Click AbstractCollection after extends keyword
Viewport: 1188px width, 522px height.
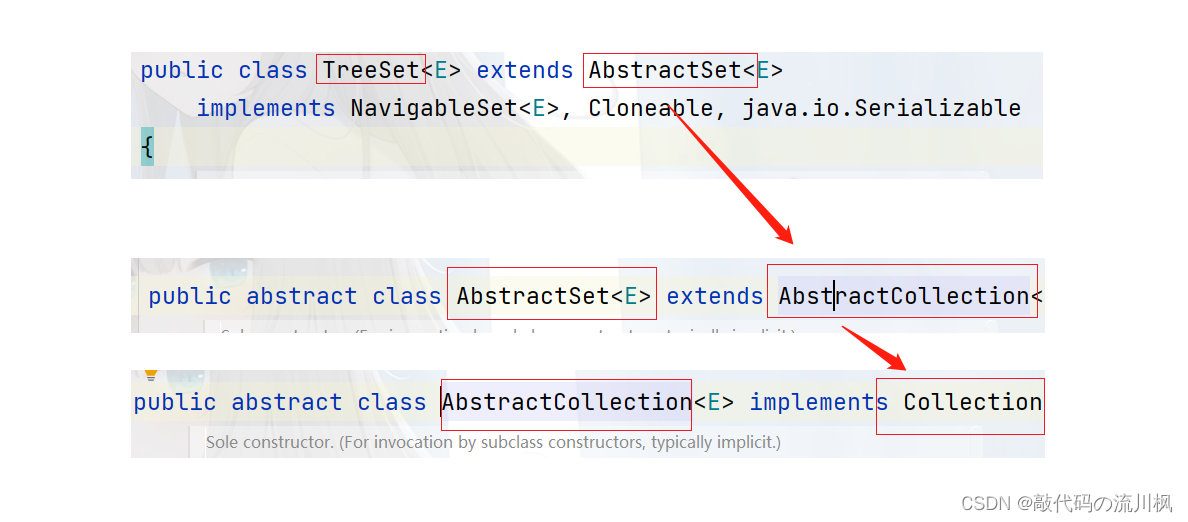[903, 295]
